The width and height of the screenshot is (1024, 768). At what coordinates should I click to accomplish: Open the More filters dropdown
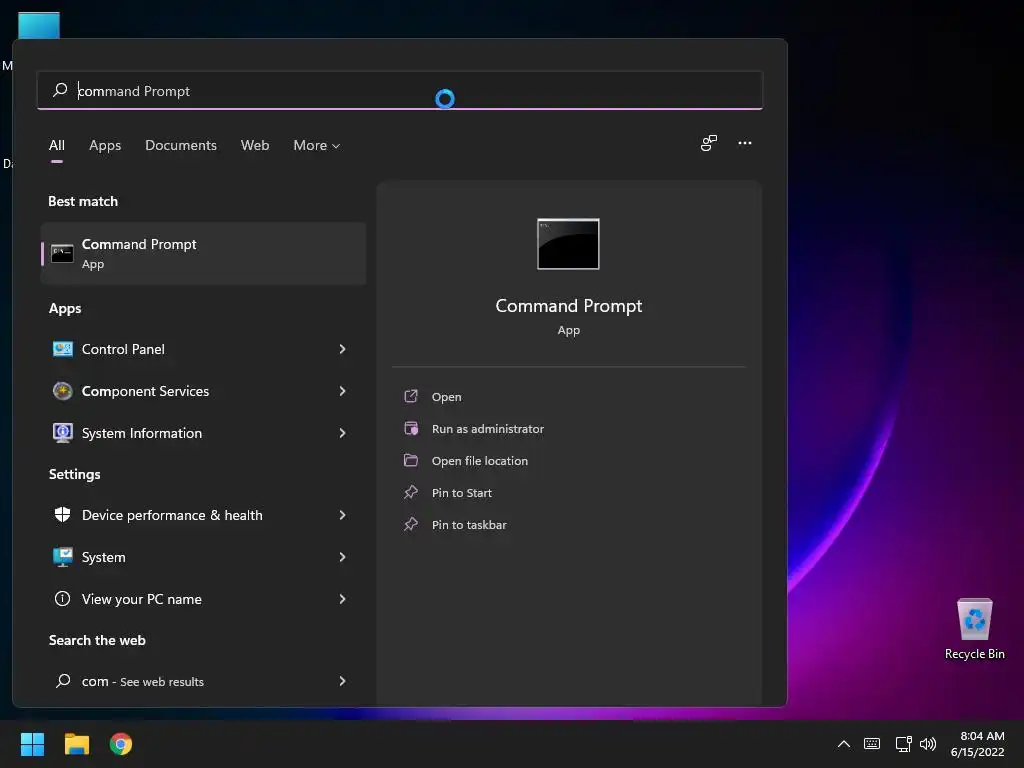click(317, 145)
